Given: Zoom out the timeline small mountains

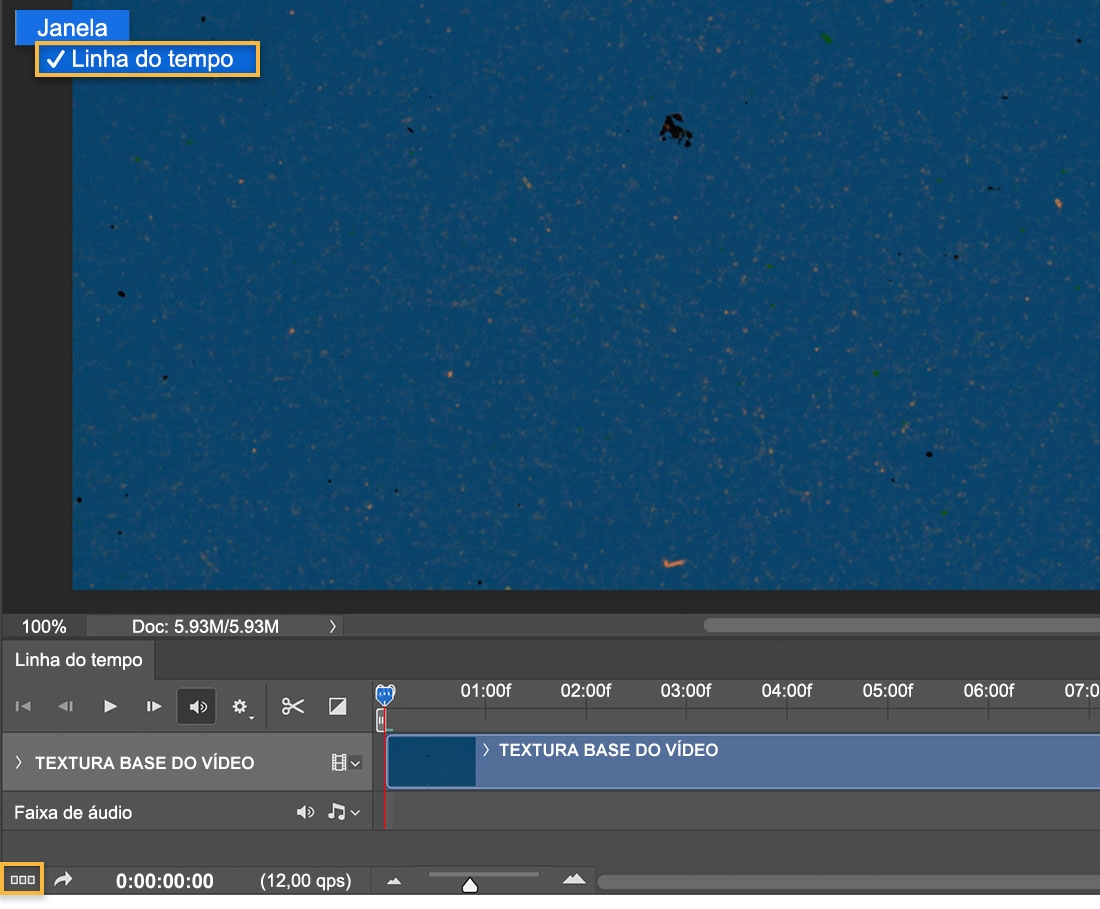Looking at the screenshot, I should [x=394, y=882].
